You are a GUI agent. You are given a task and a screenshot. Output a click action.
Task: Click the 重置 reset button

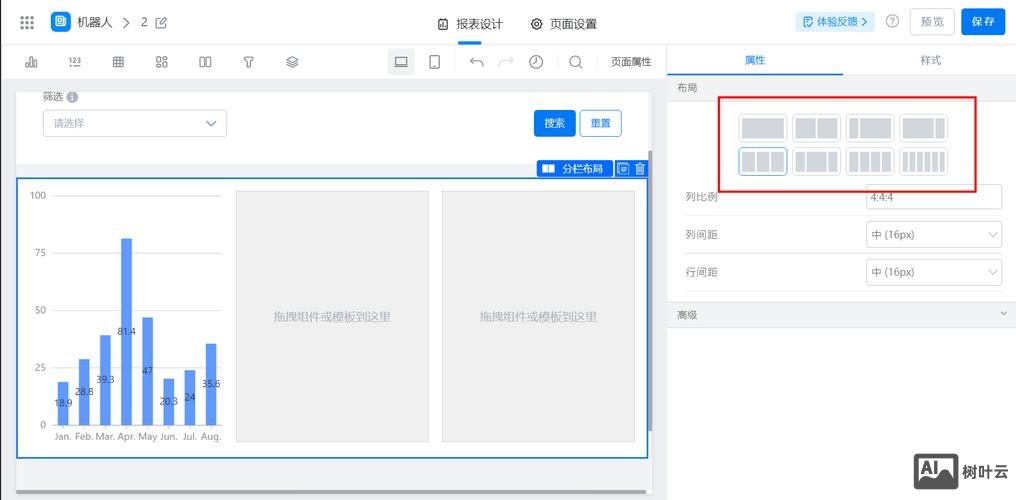pos(601,123)
